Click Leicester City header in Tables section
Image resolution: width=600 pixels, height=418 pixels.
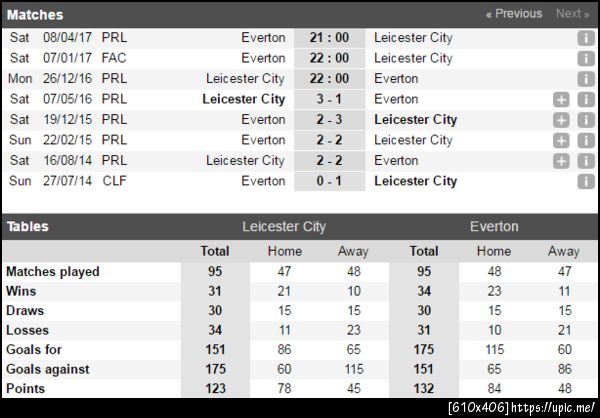[x=284, y=227]
